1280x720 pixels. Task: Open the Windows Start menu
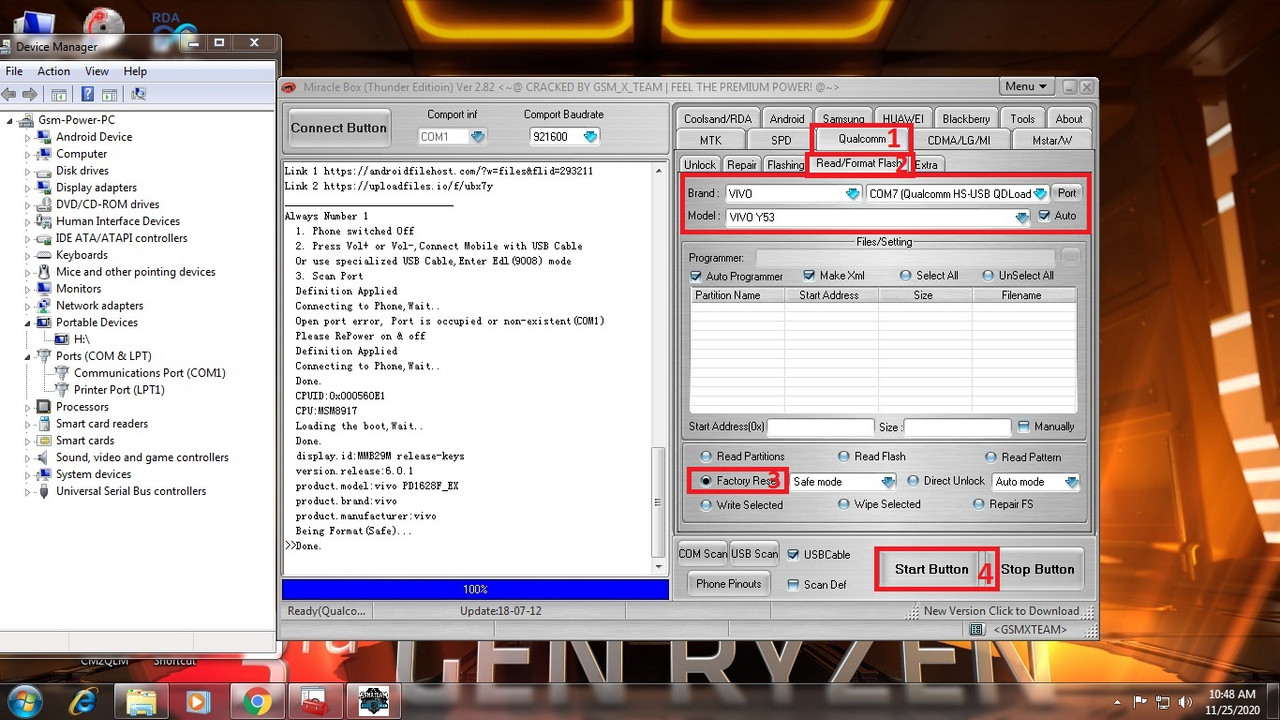tap(23, 701)
